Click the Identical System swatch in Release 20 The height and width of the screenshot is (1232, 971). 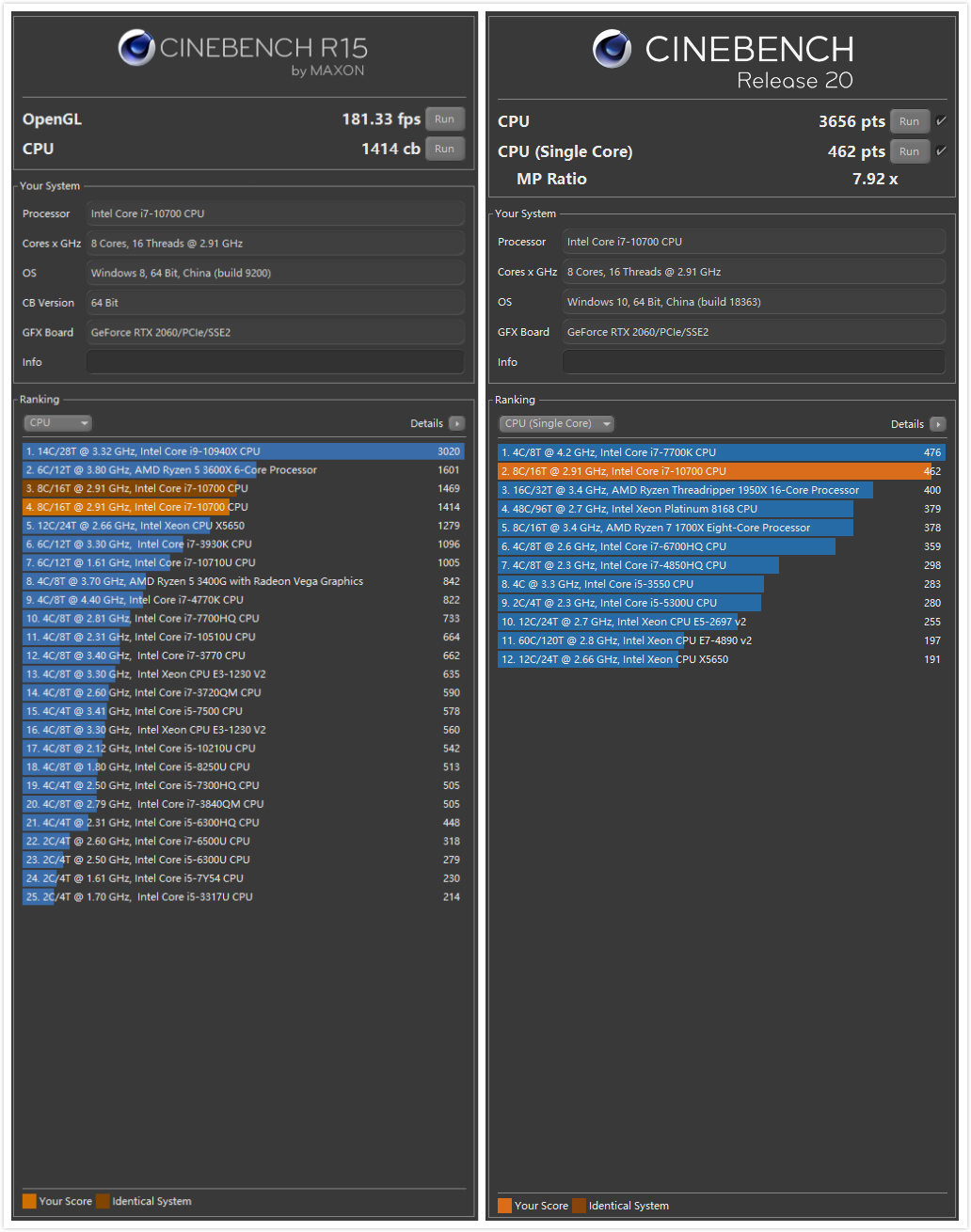[580, 1206]
